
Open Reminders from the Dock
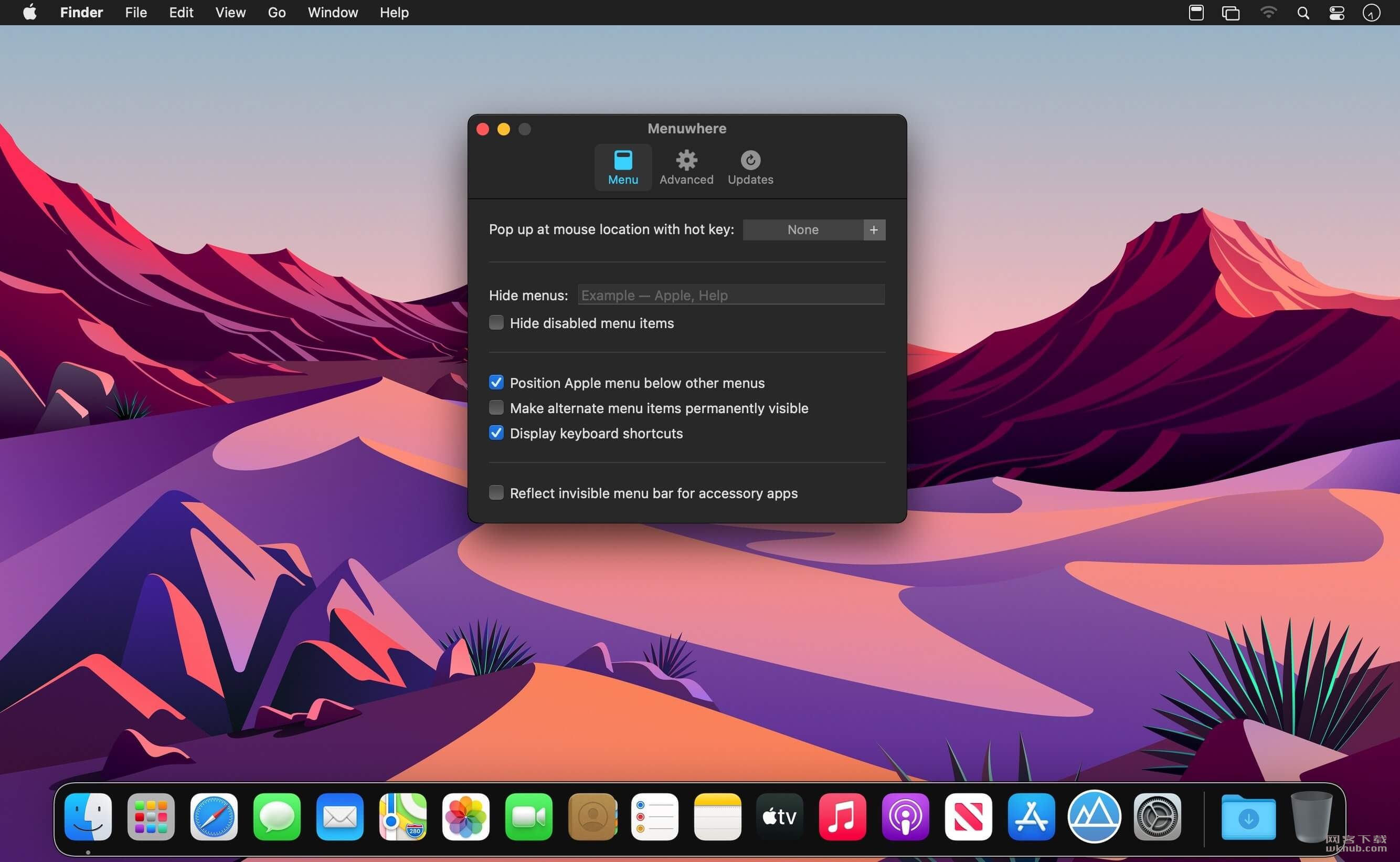tap(655, 816)
